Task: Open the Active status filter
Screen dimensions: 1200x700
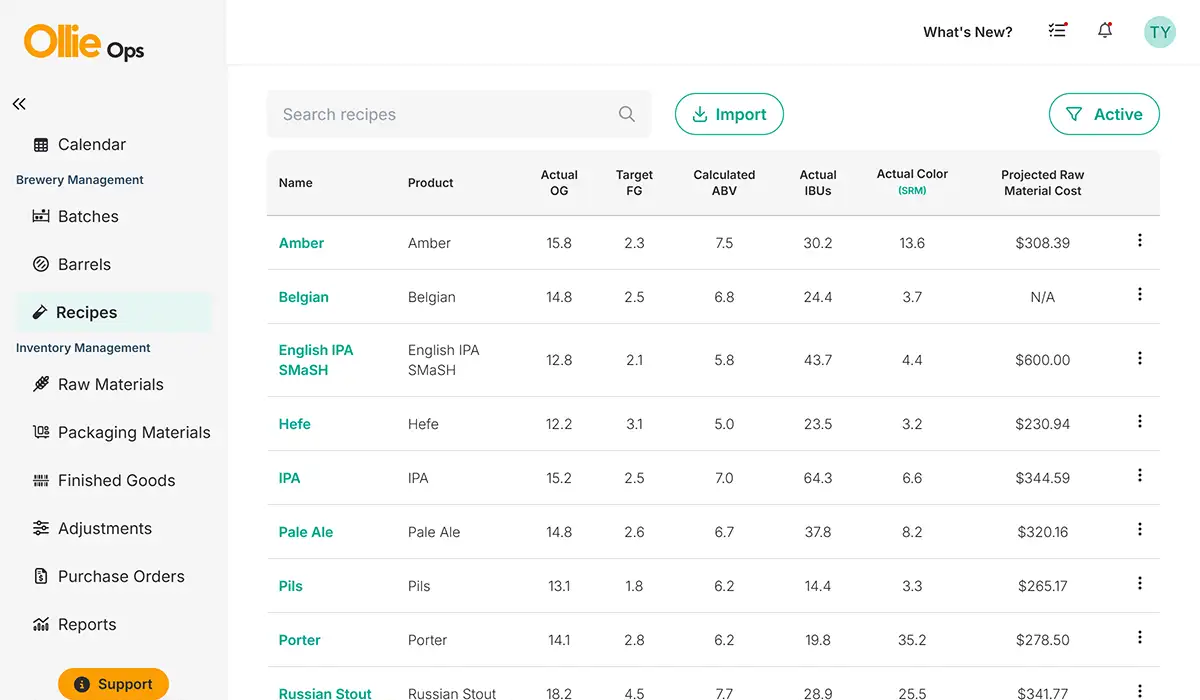Action: pos(1104,114)
